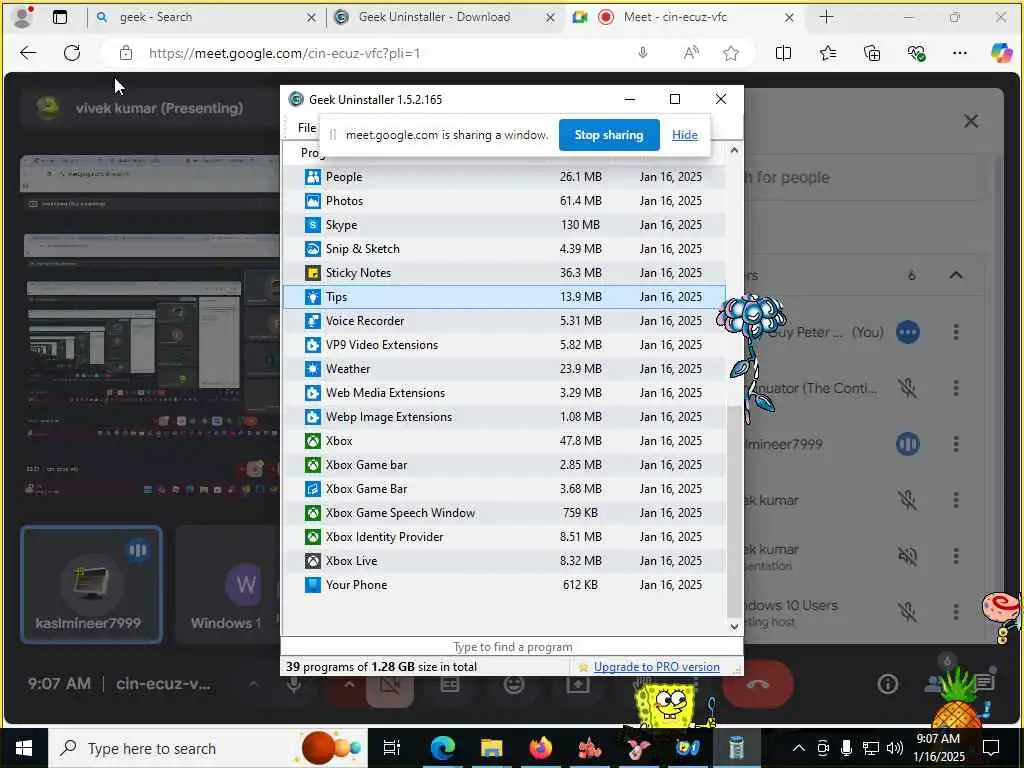The height and width of the screenshot is (768, 1024).
Task: Select the Voice Recorder icon
Action: (313, 321)
